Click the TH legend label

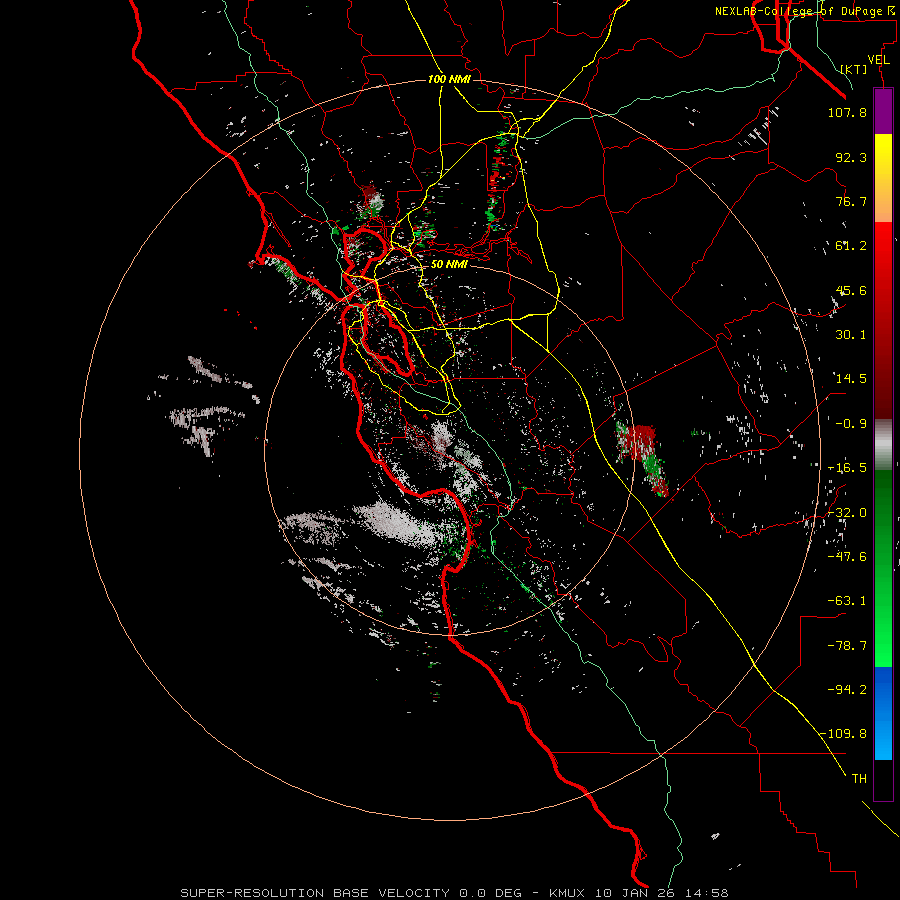click(859, 779)
